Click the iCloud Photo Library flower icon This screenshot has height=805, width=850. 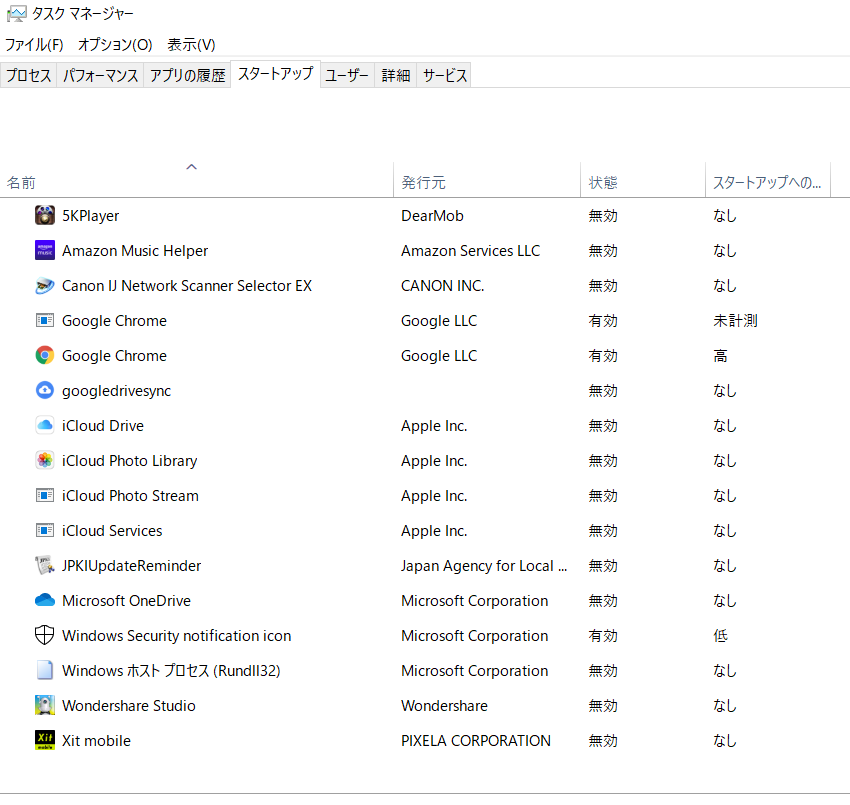[x=45, y=460]
